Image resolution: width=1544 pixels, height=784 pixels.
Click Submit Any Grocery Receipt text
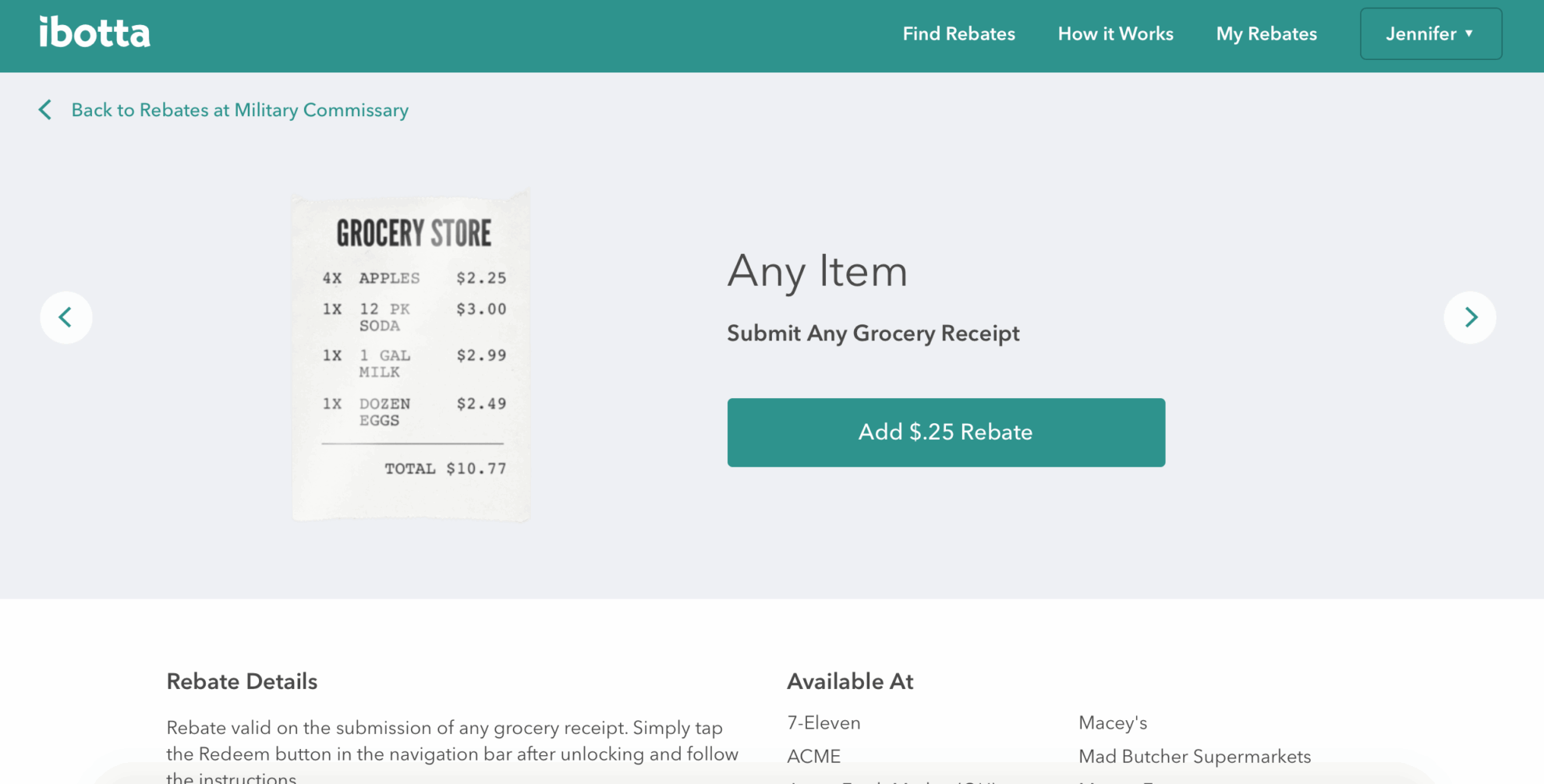tap(873, 334)
